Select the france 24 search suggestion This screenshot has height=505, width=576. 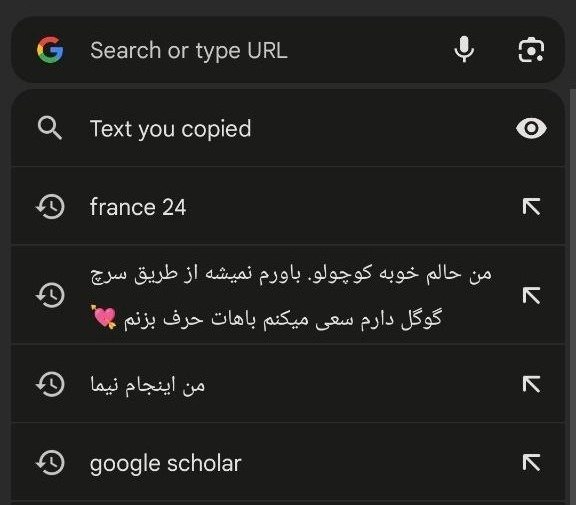[x=288, y=206]
